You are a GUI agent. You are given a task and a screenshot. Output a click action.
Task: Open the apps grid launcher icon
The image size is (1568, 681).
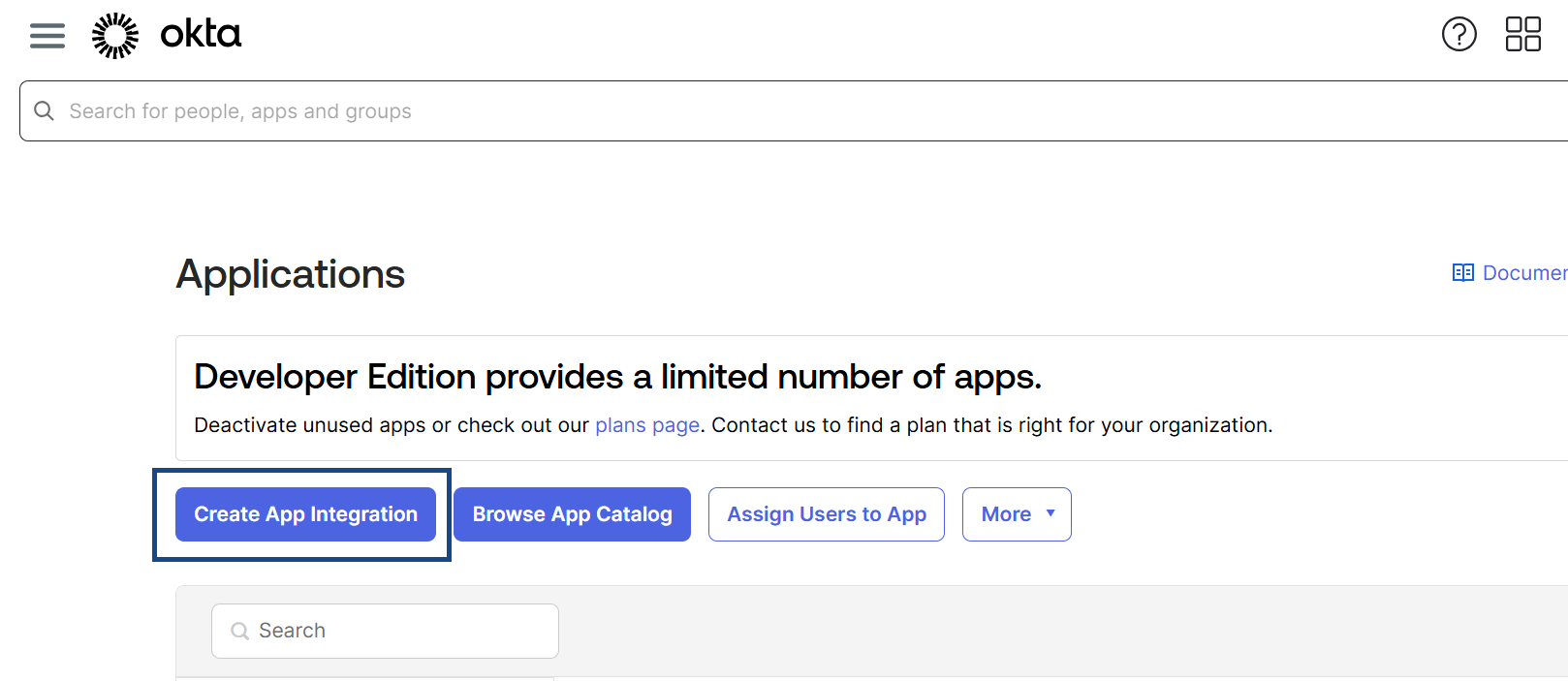point(1522,34)
